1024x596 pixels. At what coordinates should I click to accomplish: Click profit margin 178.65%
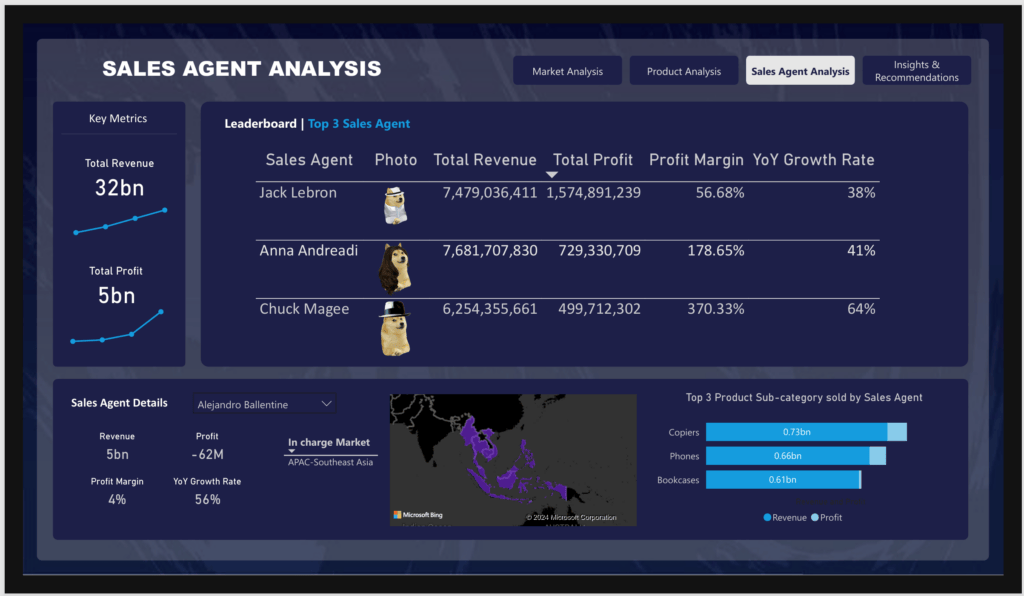pos(716,251)
